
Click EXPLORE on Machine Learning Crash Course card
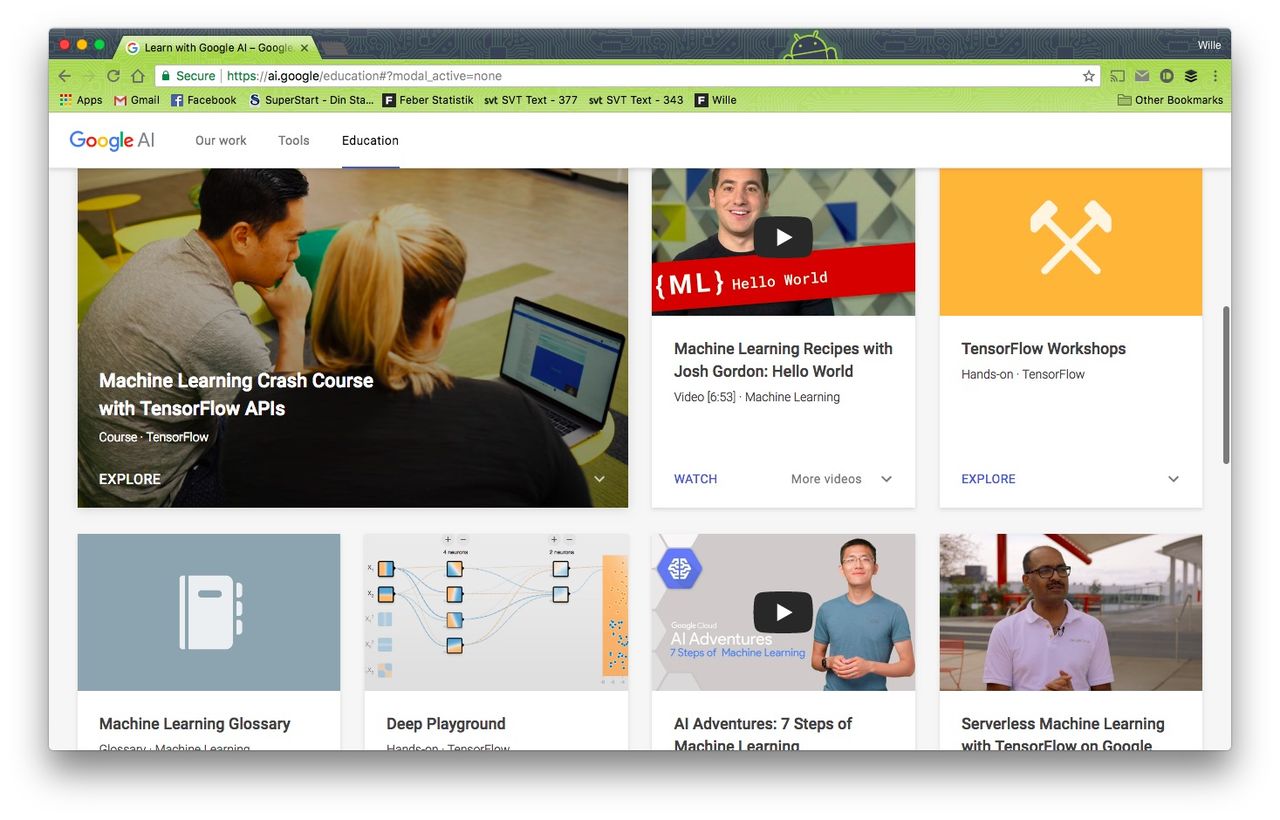(130, 479)
